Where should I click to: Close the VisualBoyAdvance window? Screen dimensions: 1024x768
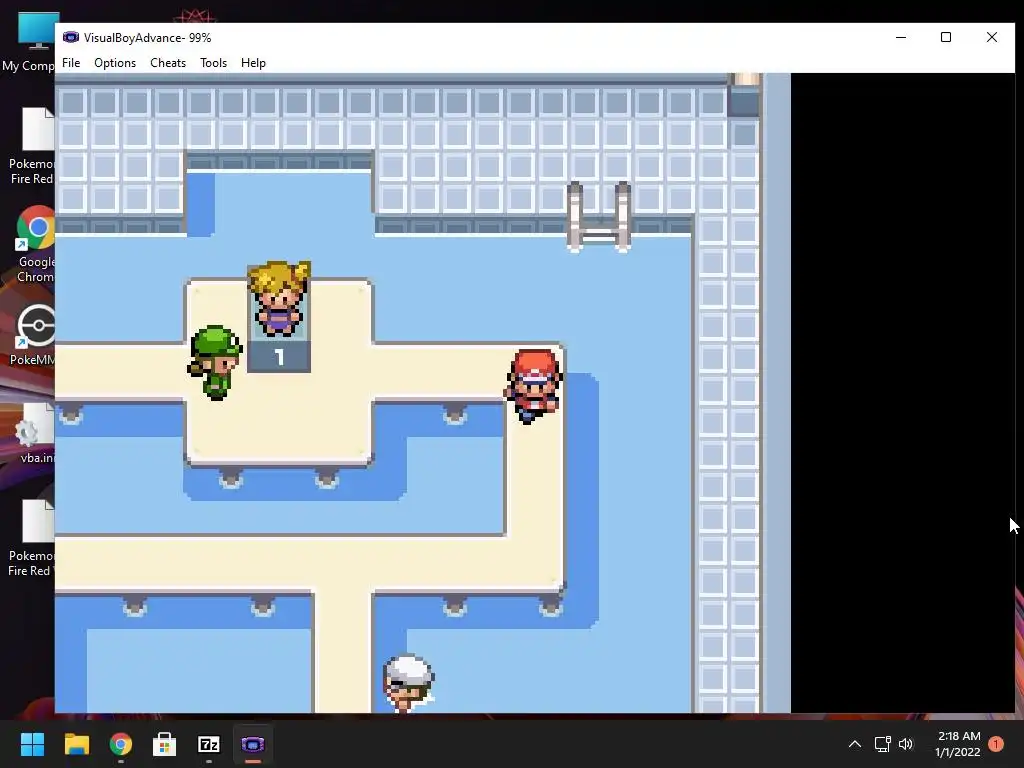[x=991, y=37]
